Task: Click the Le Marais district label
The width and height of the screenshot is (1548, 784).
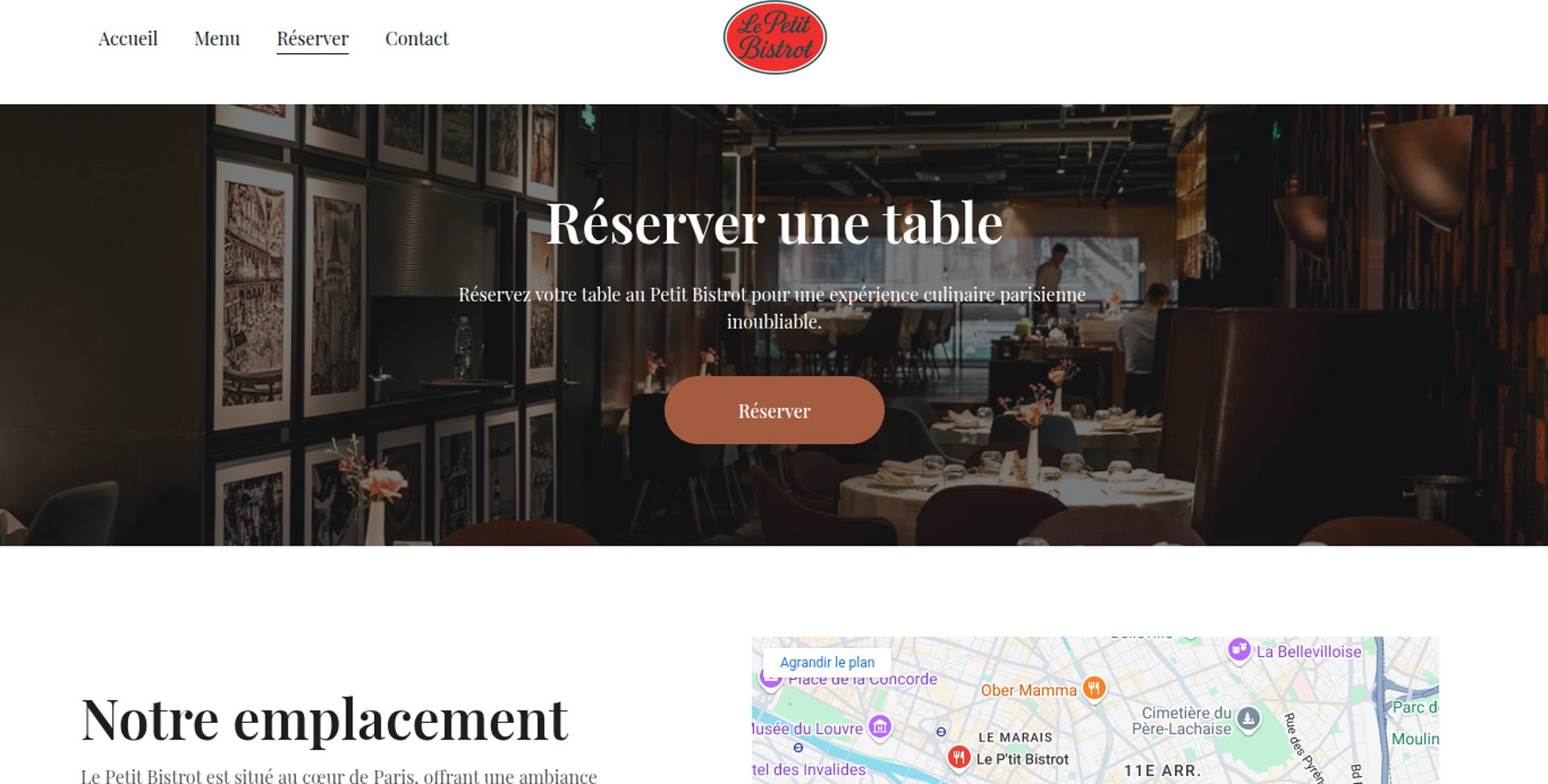Action: (x=1015, y=737)
